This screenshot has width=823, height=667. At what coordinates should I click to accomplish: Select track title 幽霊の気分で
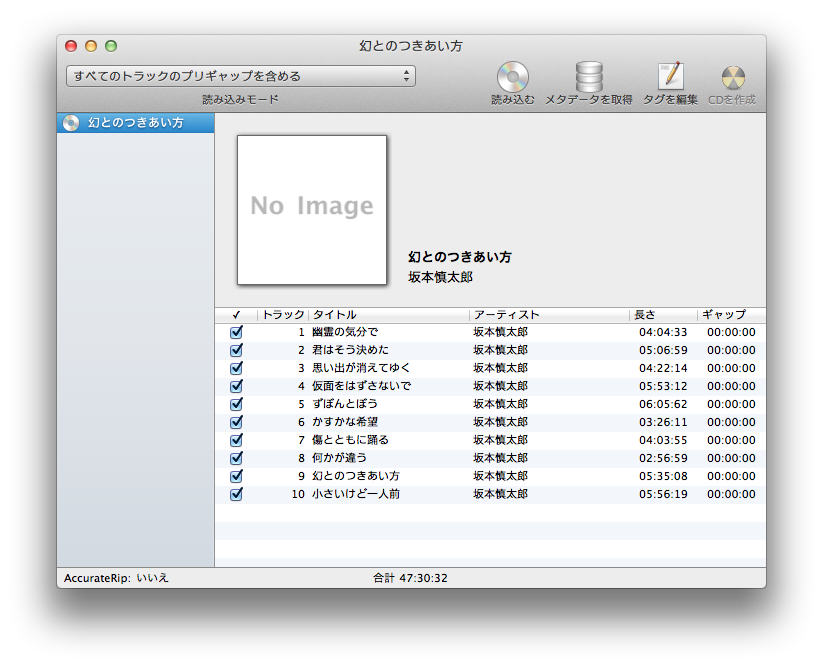pyautogui.click(x=345, y=332)
